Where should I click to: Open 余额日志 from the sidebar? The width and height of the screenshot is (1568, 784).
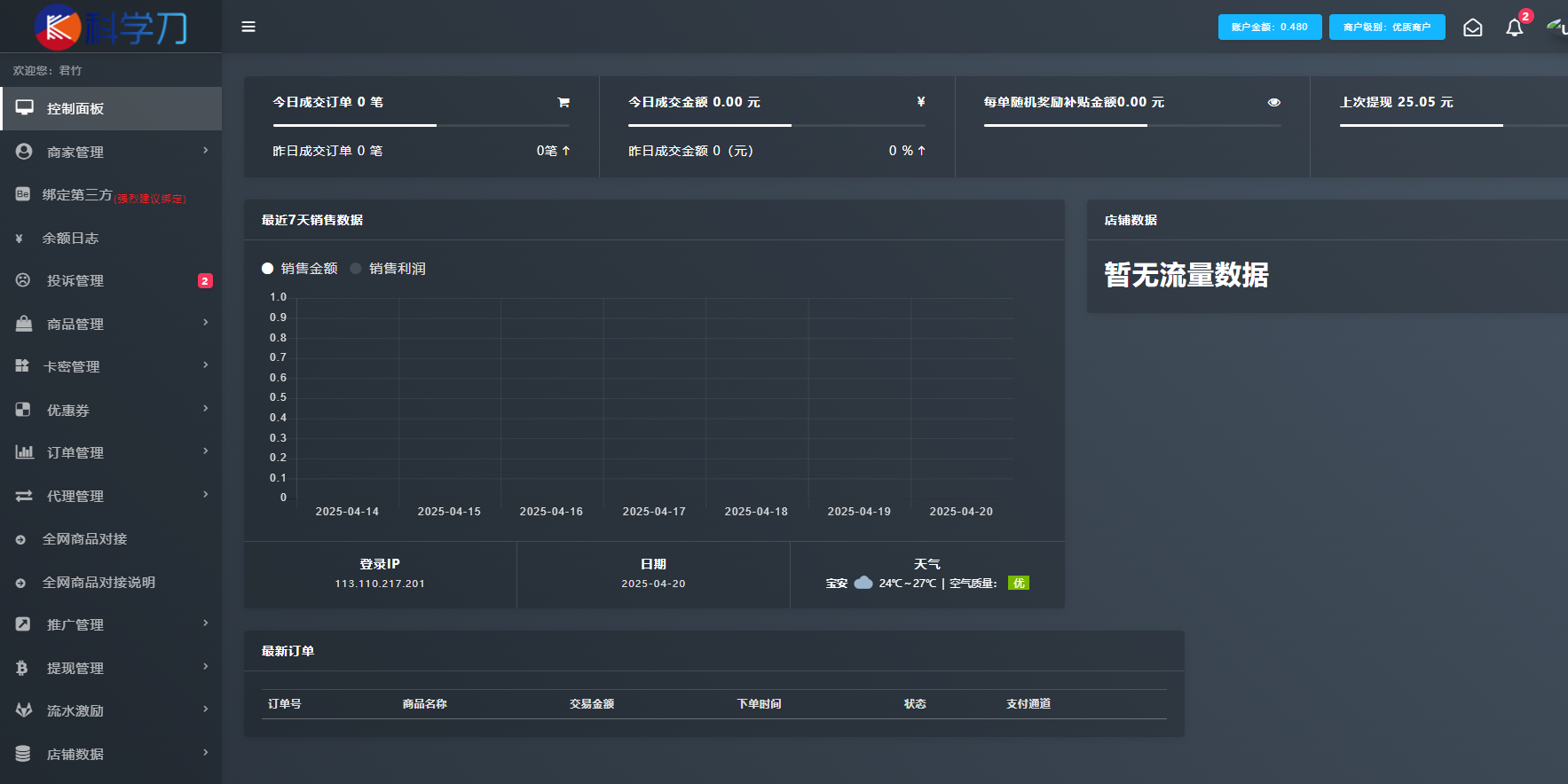(x=111, y=238)
